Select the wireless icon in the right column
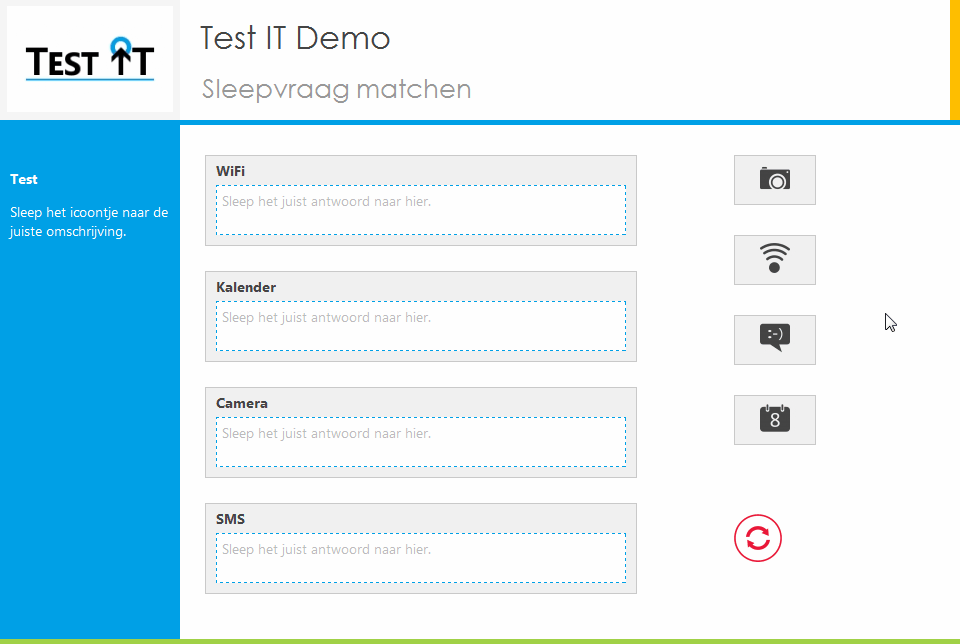This screenshot has height=644, width=960. [775, 260]
